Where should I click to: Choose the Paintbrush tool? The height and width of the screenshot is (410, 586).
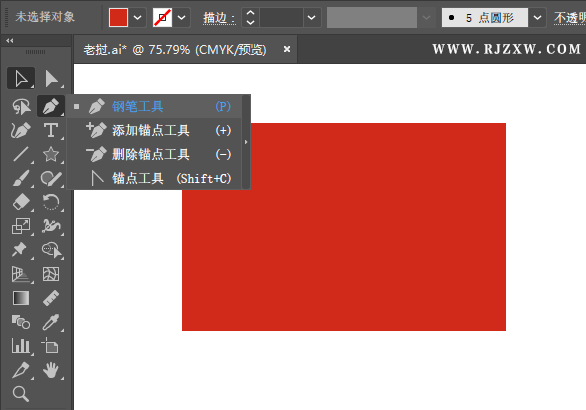tap(21, 178)
